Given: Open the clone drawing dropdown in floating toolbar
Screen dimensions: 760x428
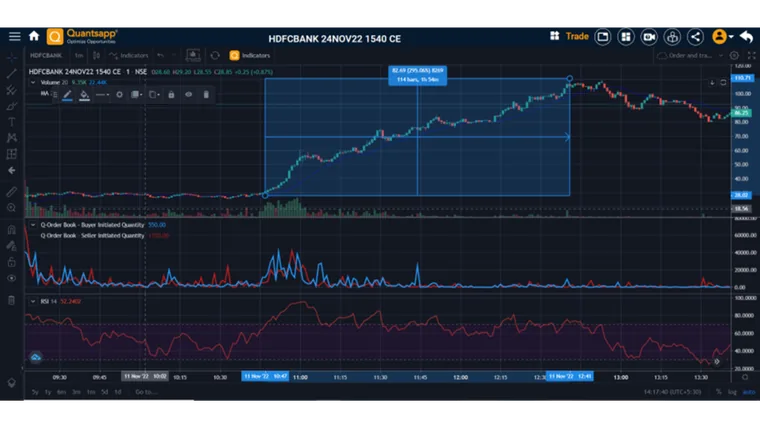Looking at the screenshot, I should (154, 95).
